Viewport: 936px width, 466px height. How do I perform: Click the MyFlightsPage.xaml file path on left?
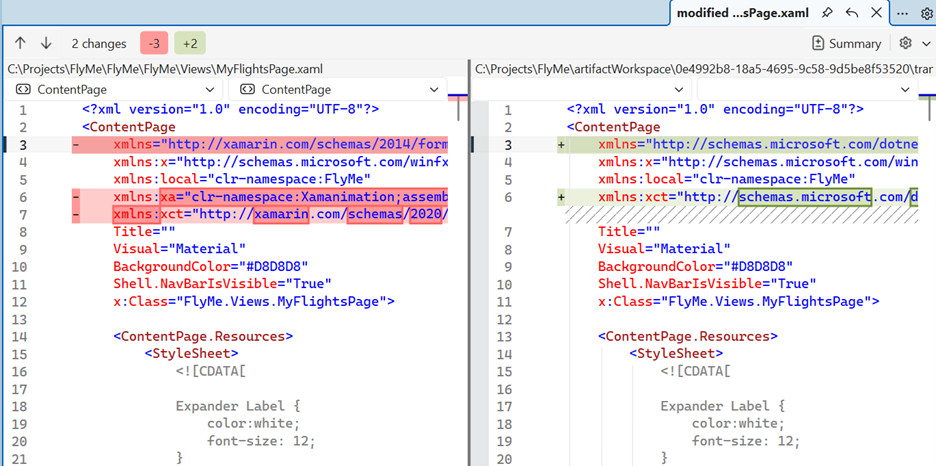click(x=165, y=69)
